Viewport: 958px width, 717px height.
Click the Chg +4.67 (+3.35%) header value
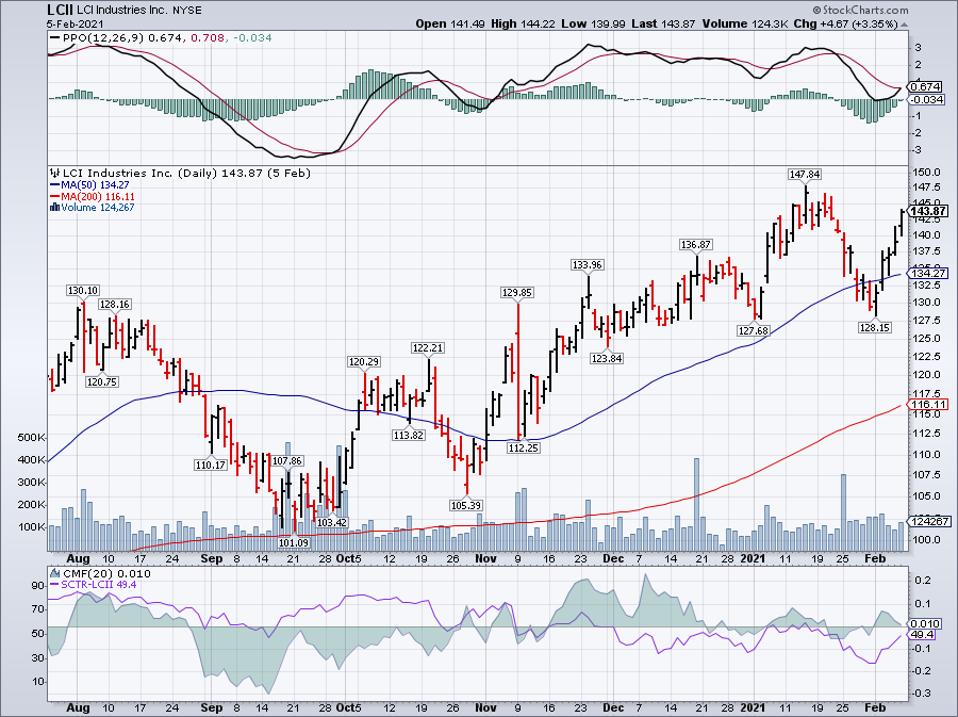(x=846, y=24)
